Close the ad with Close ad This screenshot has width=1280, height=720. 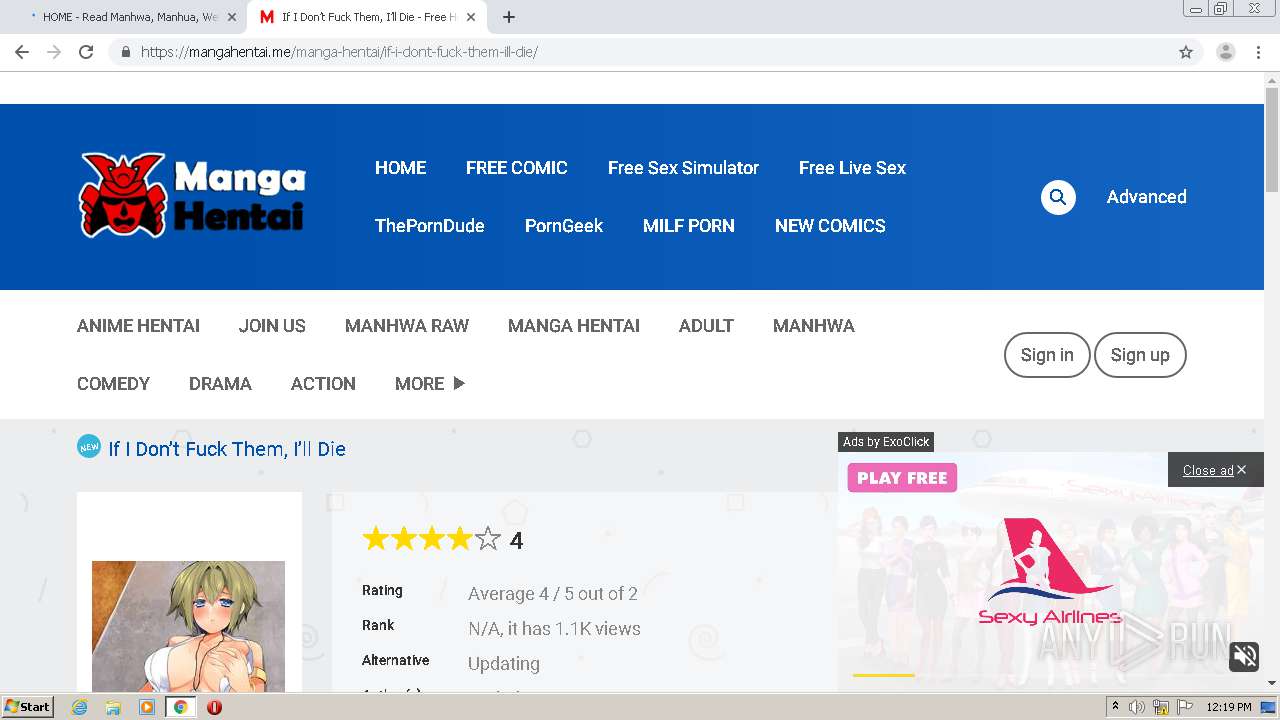coord(1214,470)
